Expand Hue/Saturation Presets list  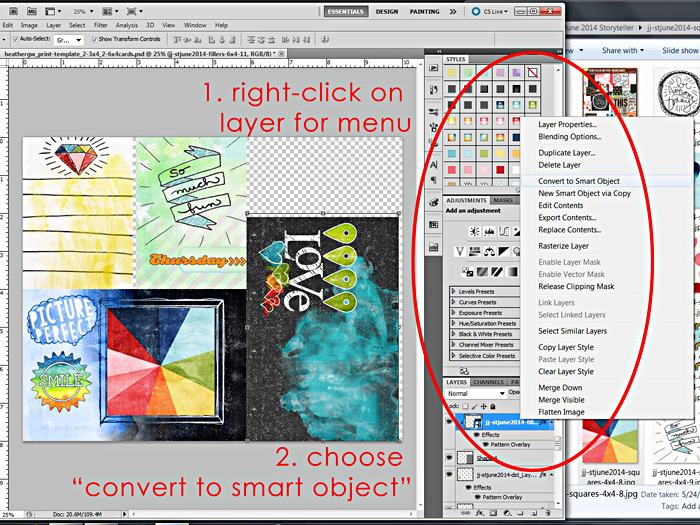[x=454, y=323]
